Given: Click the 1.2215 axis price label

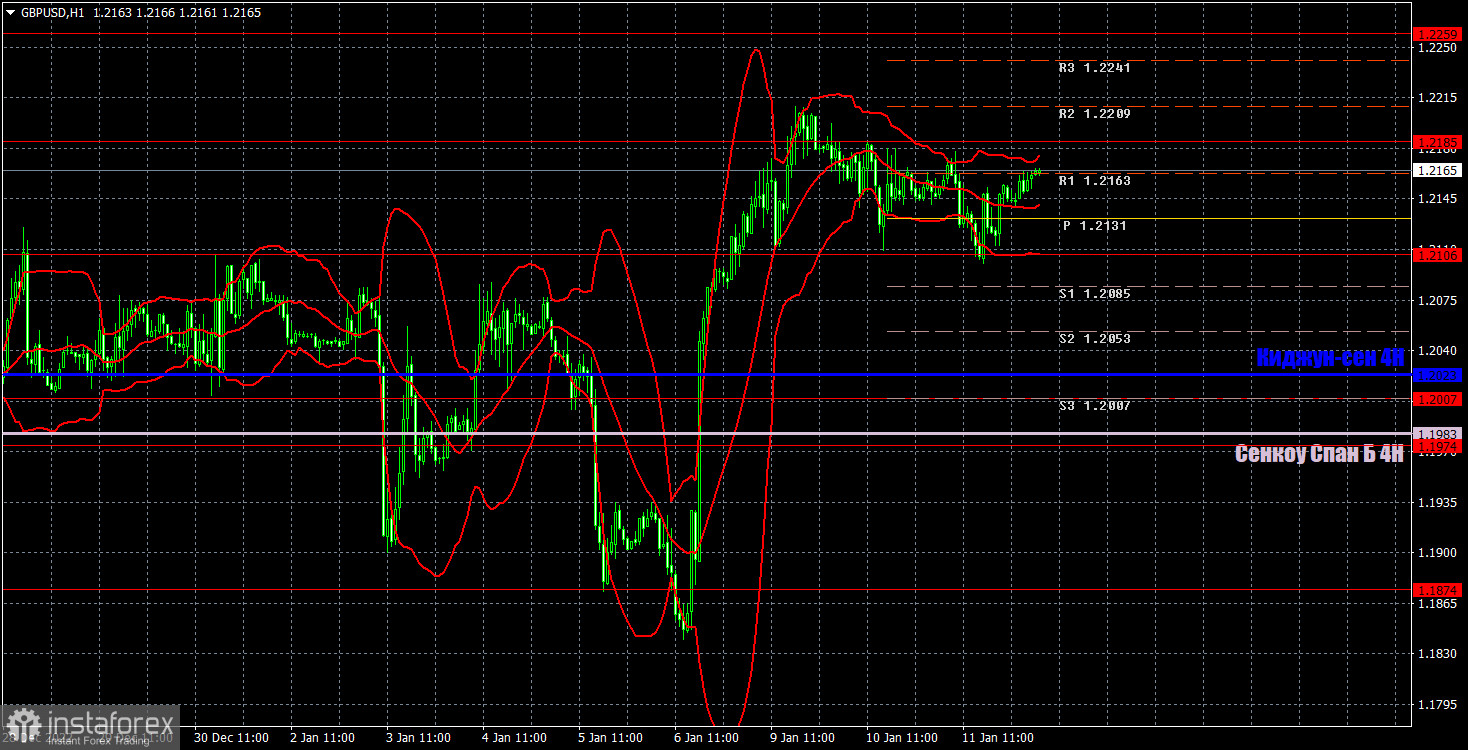Looking at the screenshot, I should pyautogui.click(x=1439, y=98).
